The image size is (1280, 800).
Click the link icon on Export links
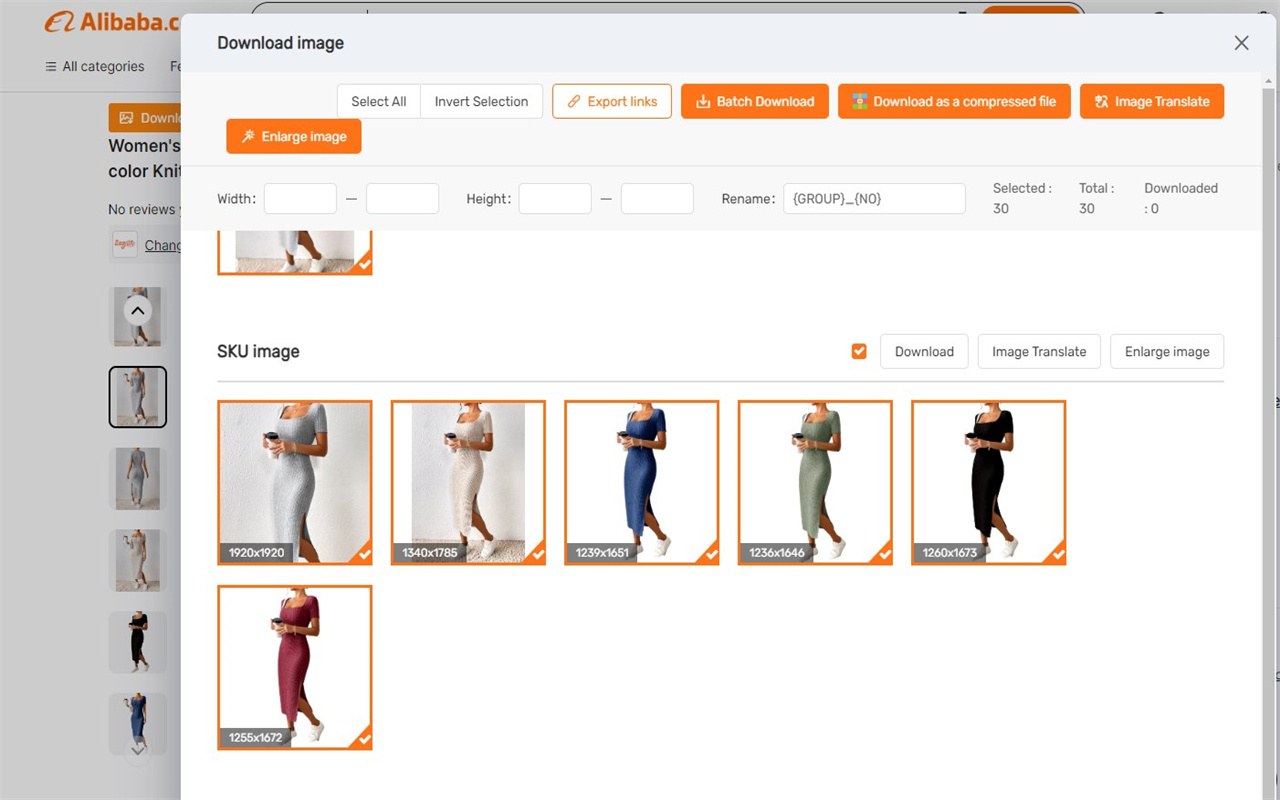click(x=574, y=101)
